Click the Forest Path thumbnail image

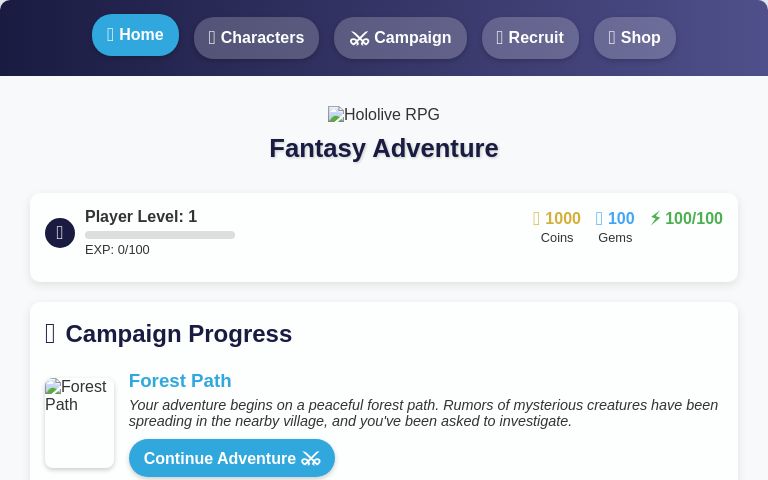tap(79, 422)
